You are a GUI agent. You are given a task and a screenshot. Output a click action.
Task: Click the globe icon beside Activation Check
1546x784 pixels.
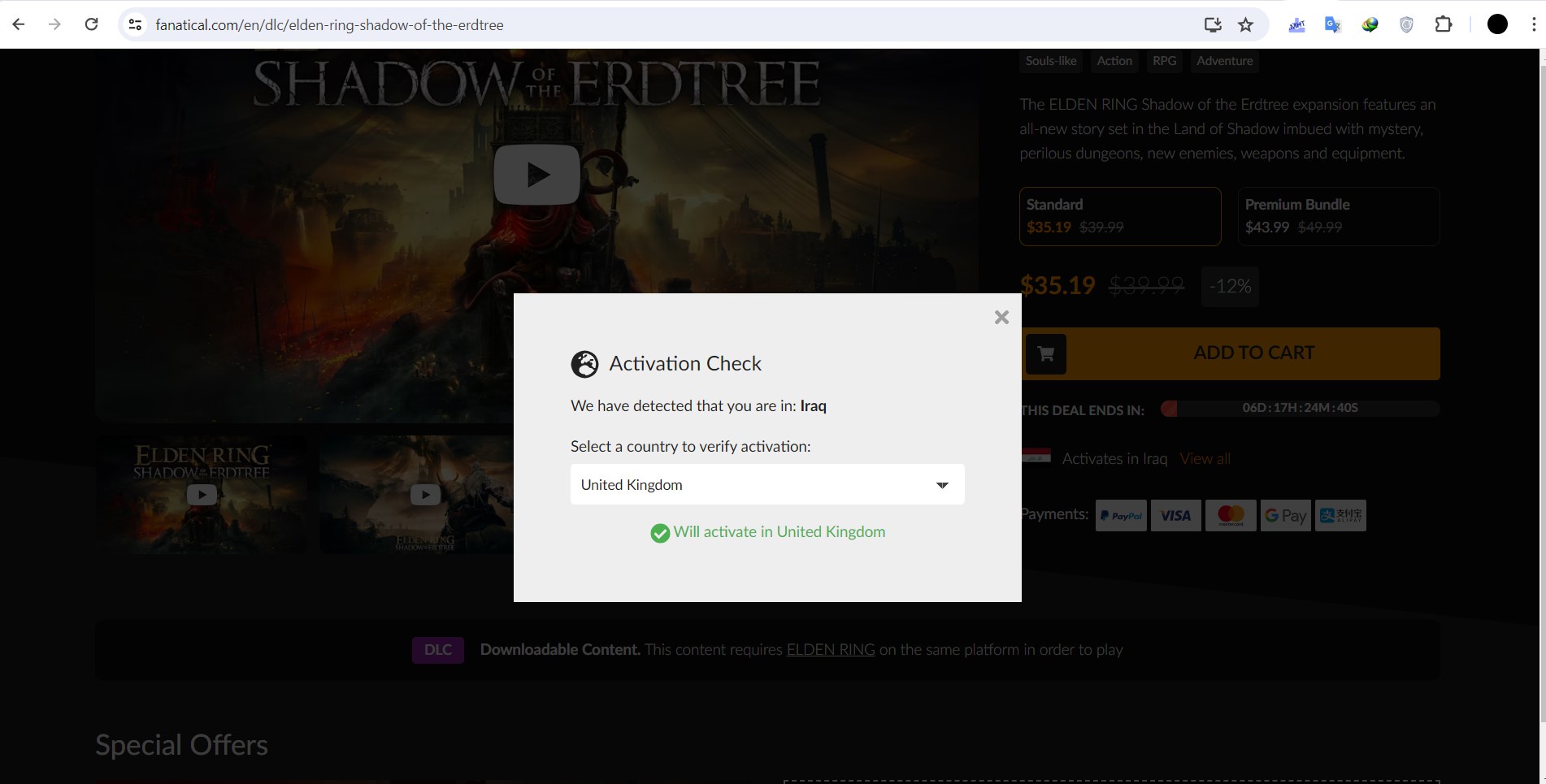[x=584, y=364]
